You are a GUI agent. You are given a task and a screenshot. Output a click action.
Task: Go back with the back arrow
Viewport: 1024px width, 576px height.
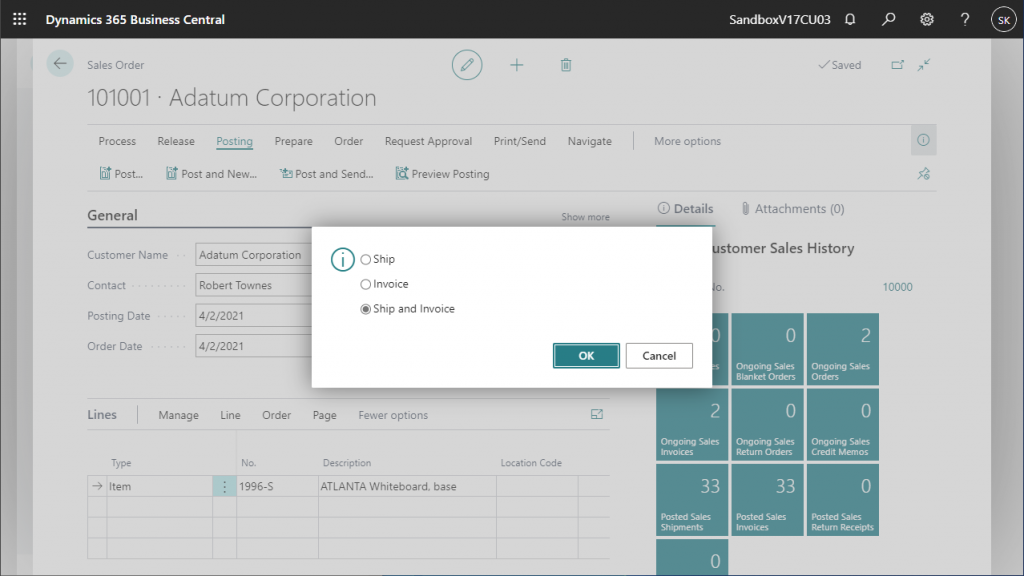coord(60,64)
